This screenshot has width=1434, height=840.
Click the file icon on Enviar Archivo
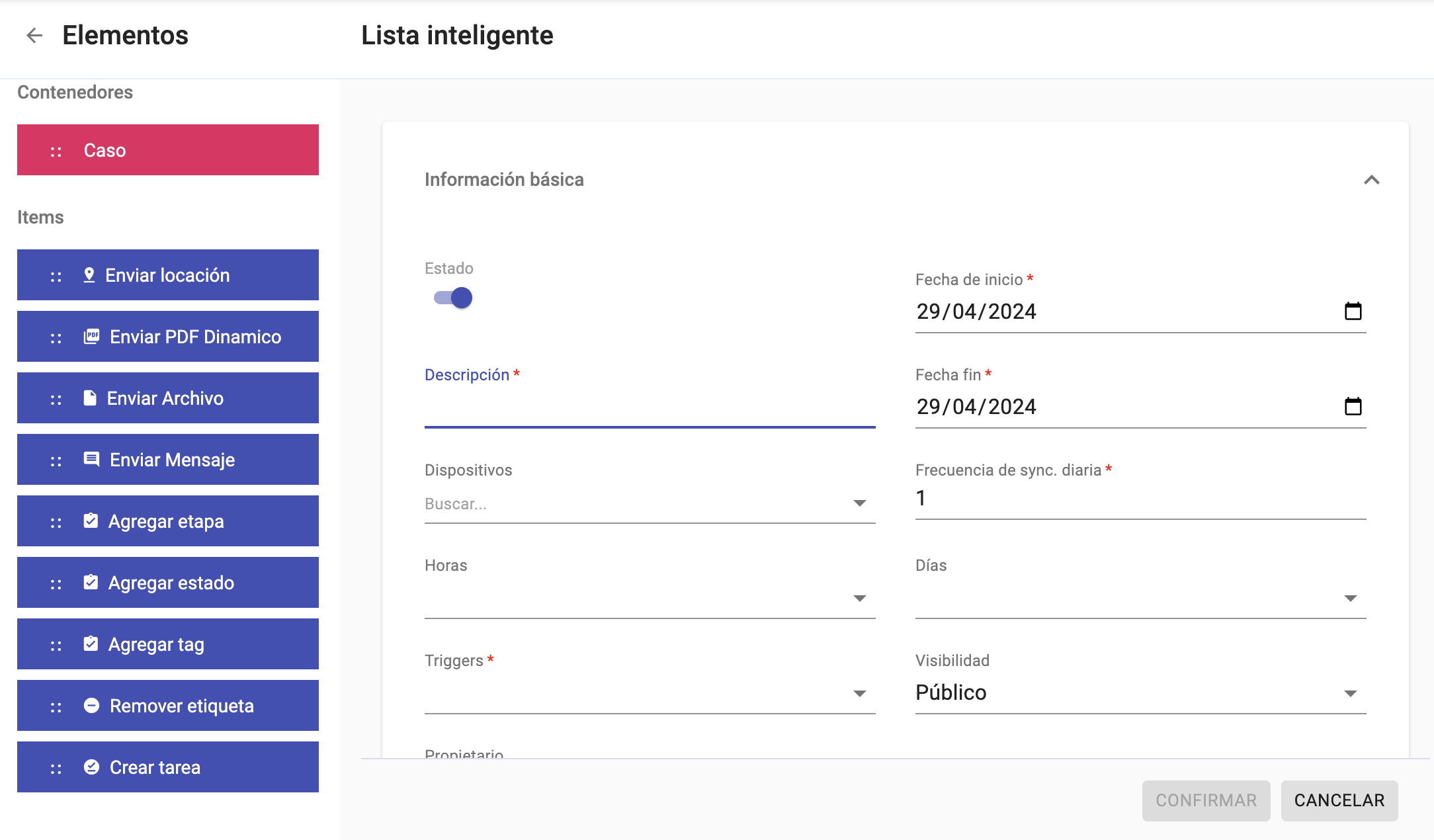[x=90, y=398]
